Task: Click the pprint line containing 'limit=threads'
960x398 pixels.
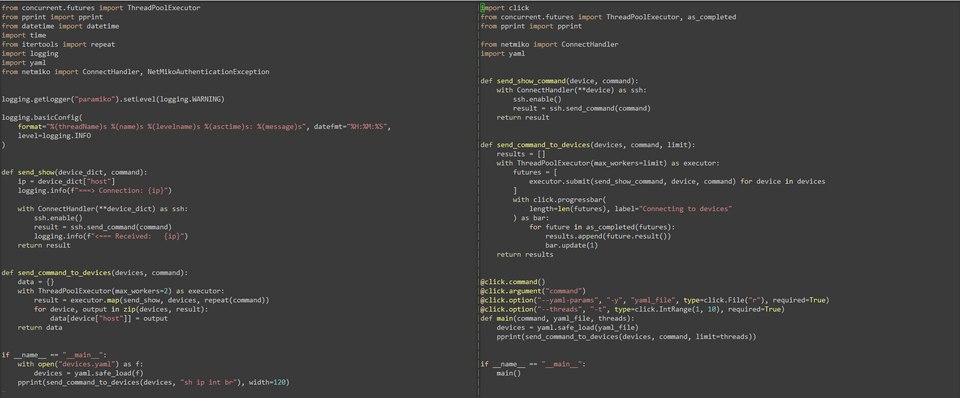Action: 627,337
